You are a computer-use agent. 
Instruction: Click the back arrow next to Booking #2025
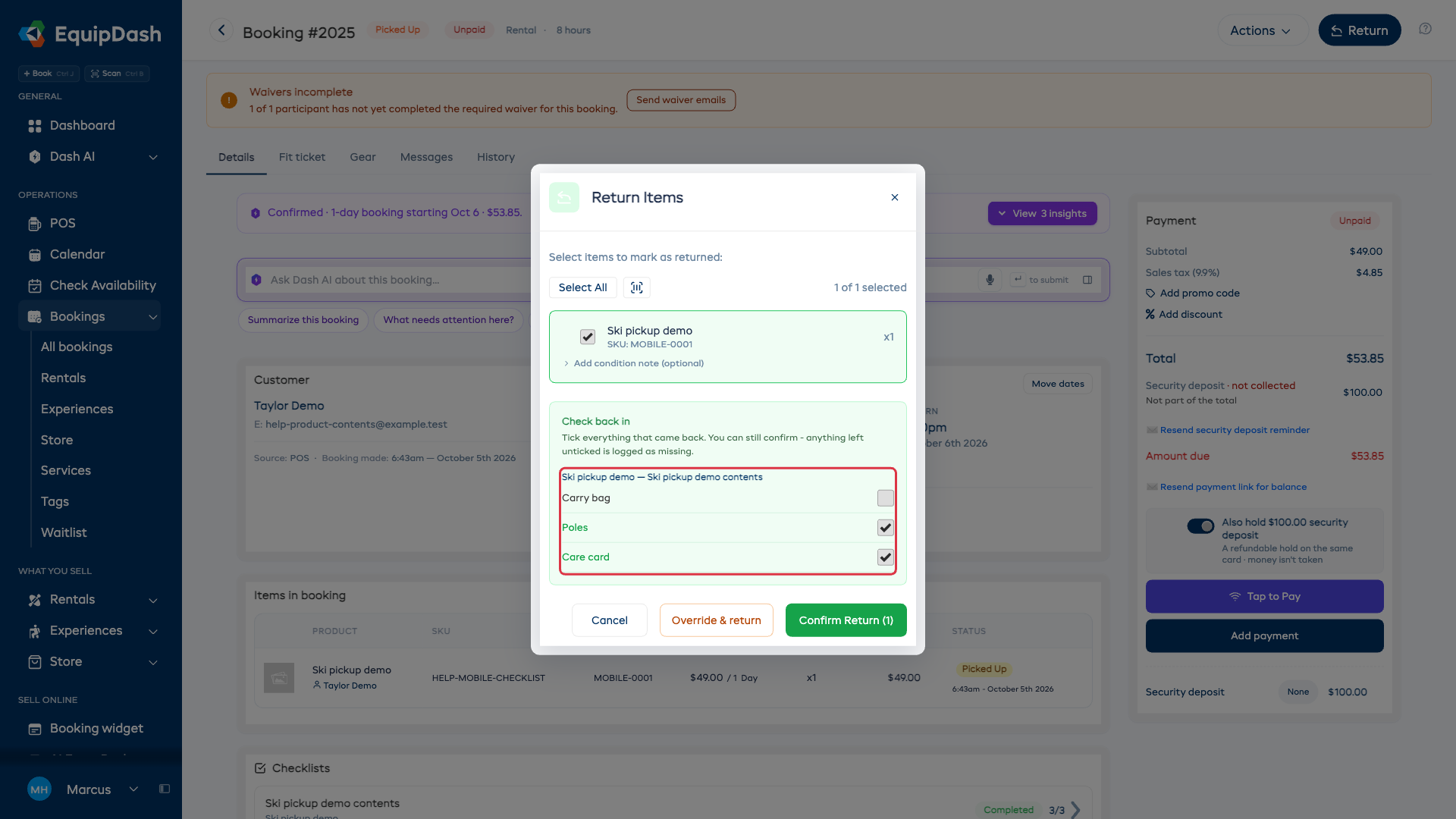(221, 30)
